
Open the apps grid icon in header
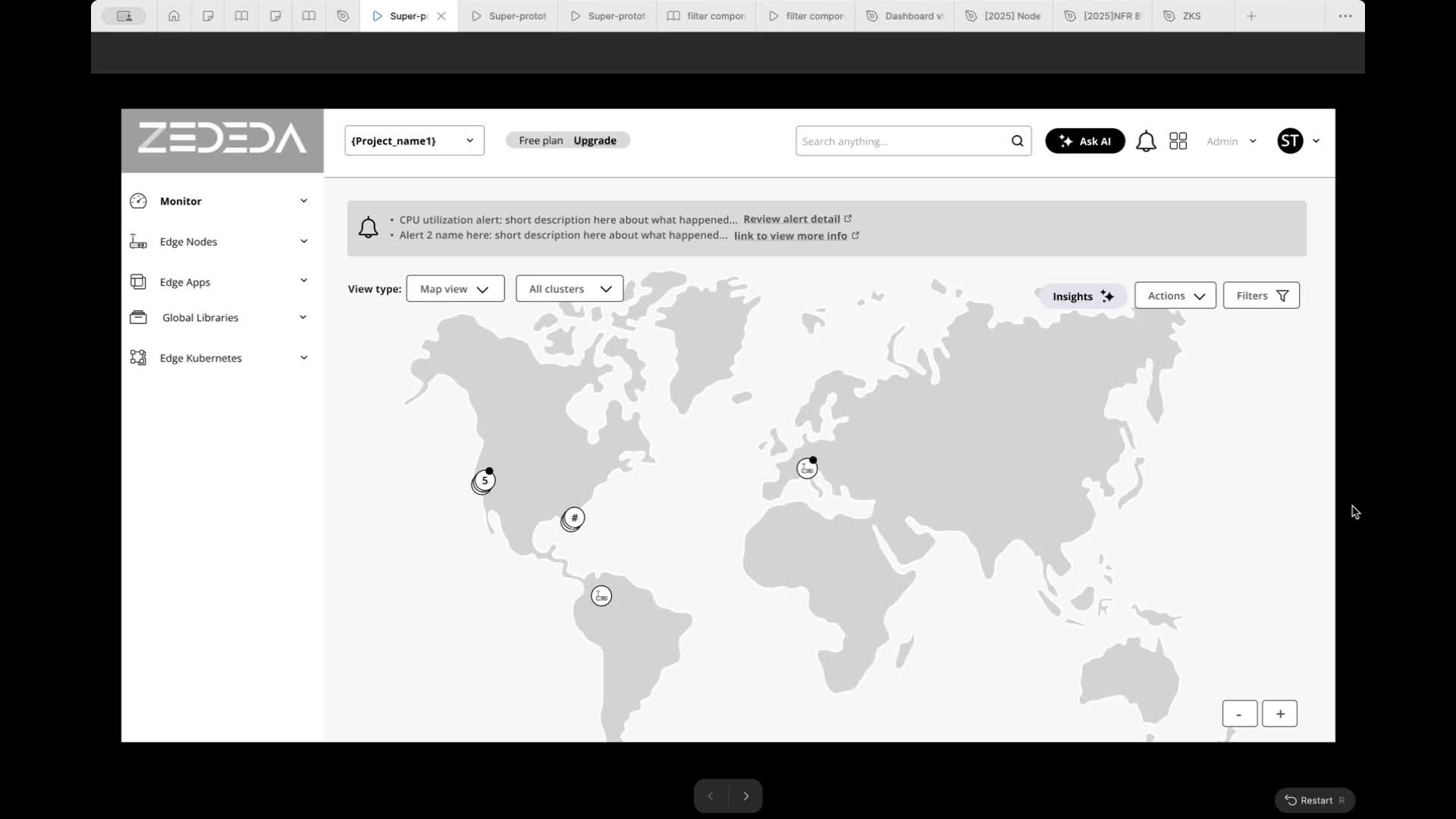click(1178, 142)
